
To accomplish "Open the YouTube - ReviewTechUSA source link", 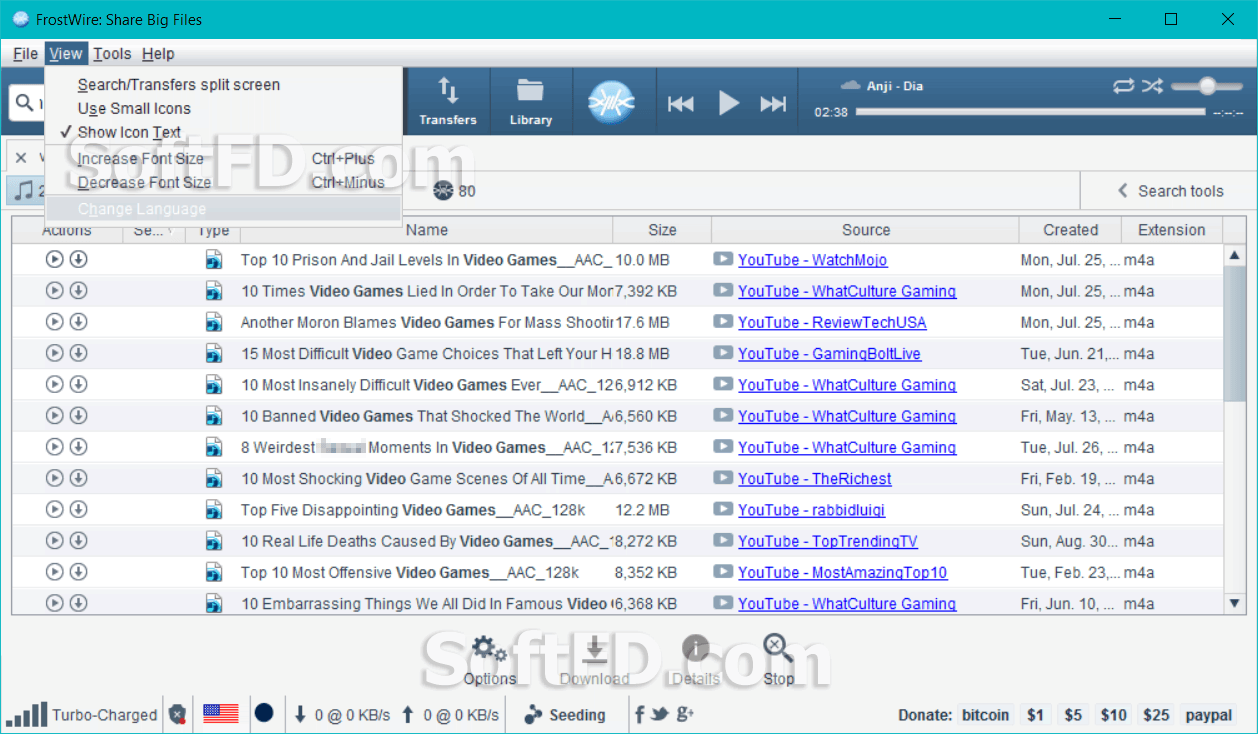I will pos(832,322).
